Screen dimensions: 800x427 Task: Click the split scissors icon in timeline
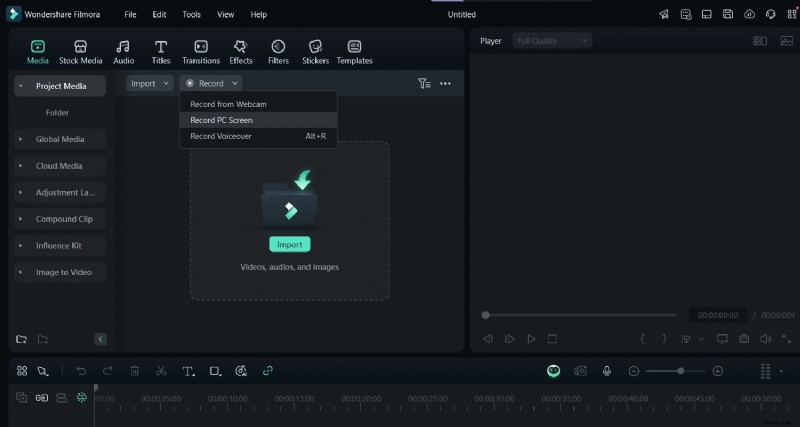161,371
